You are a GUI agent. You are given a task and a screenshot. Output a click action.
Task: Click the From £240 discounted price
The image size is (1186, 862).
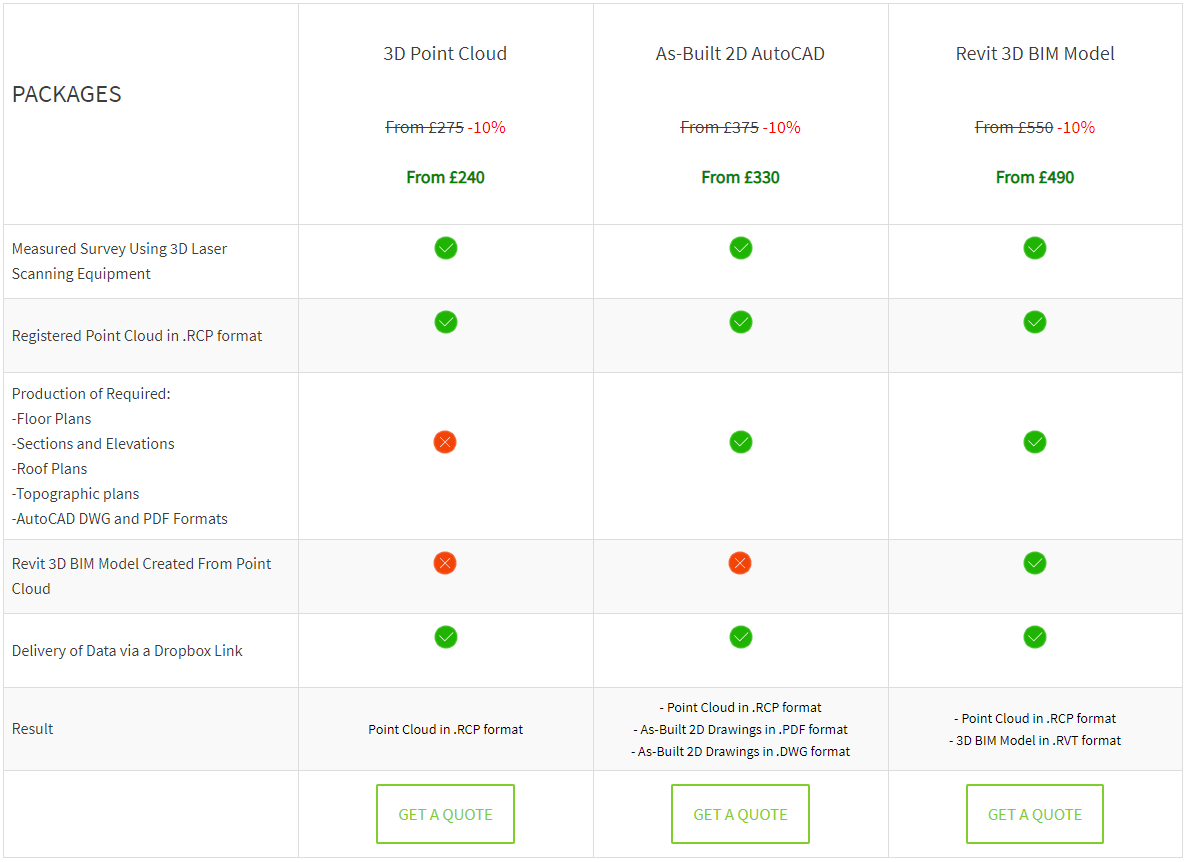[x=445, y=178]
